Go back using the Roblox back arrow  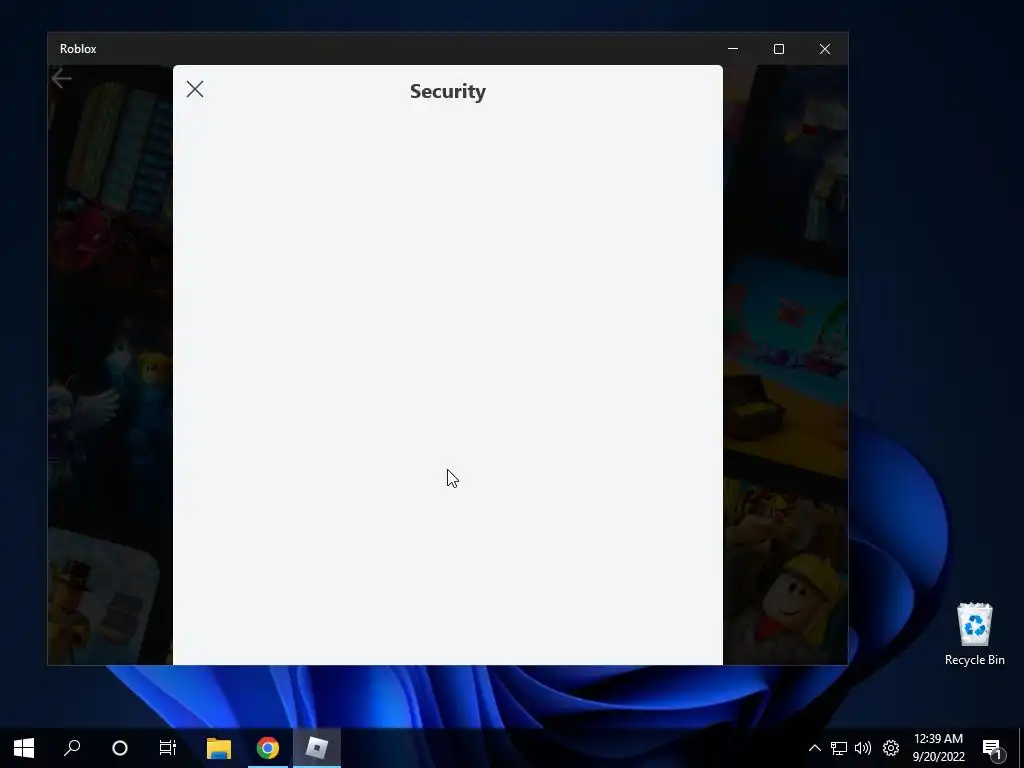click(x=61, y=78)
